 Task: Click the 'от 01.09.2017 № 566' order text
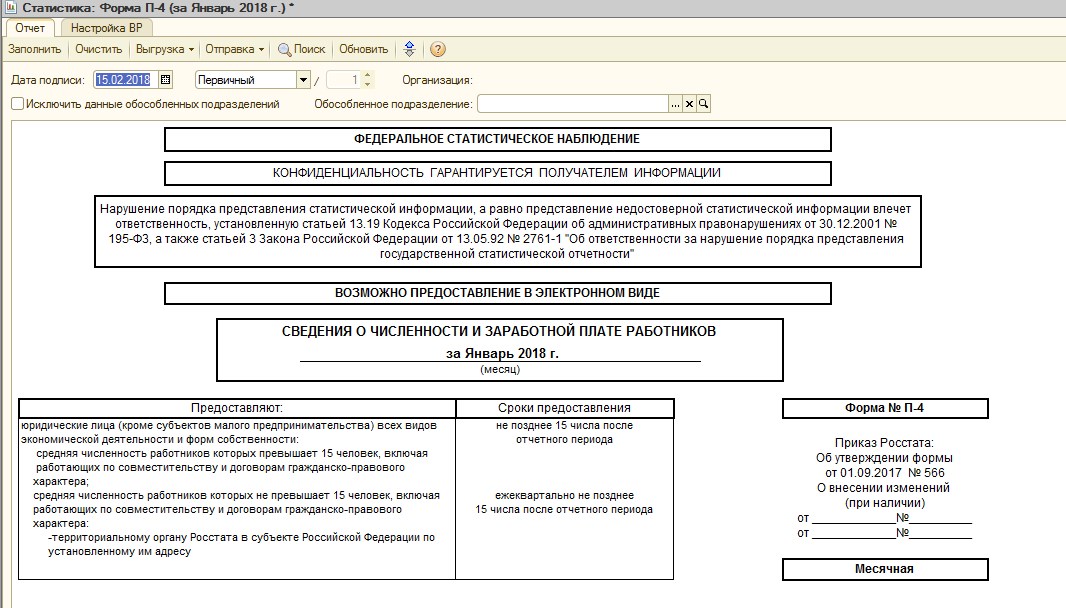click(884, 473)
